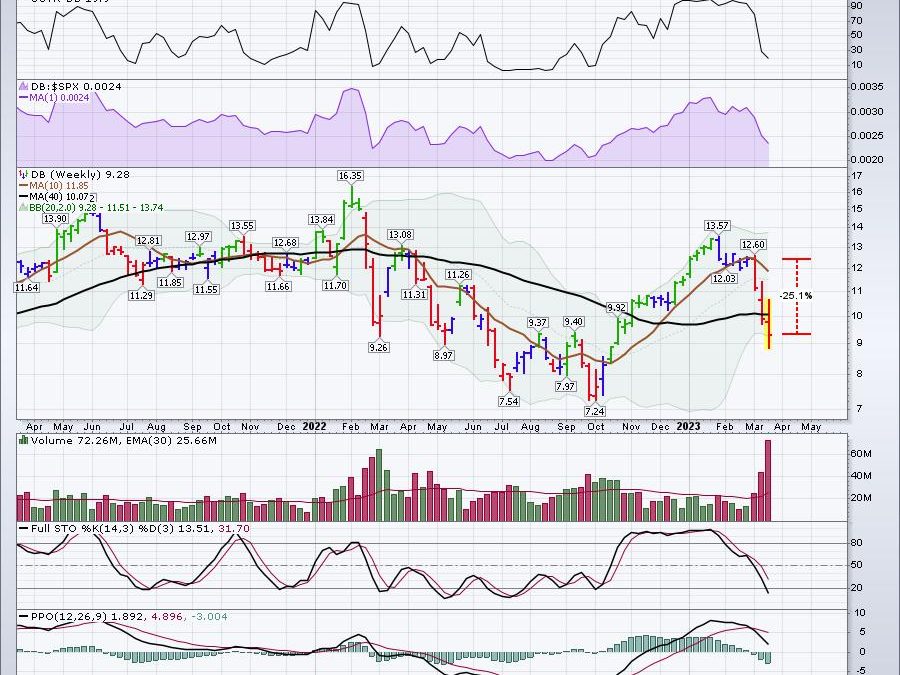Click the -25.1% decline measurement label
The width and height of the screenshot is (900, 675).
pos(796,296)
